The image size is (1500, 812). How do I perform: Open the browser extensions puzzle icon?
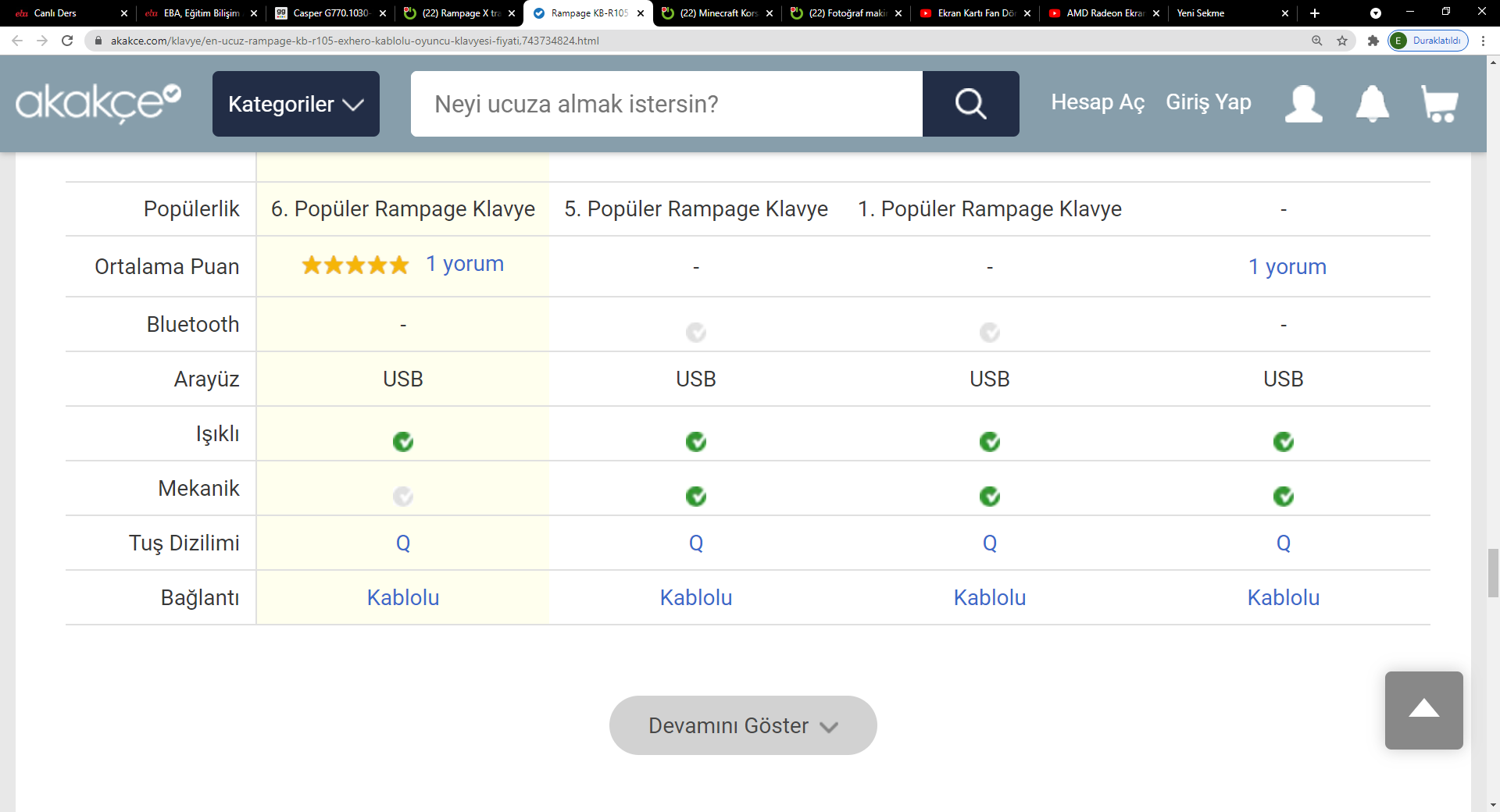(1373, 41)
